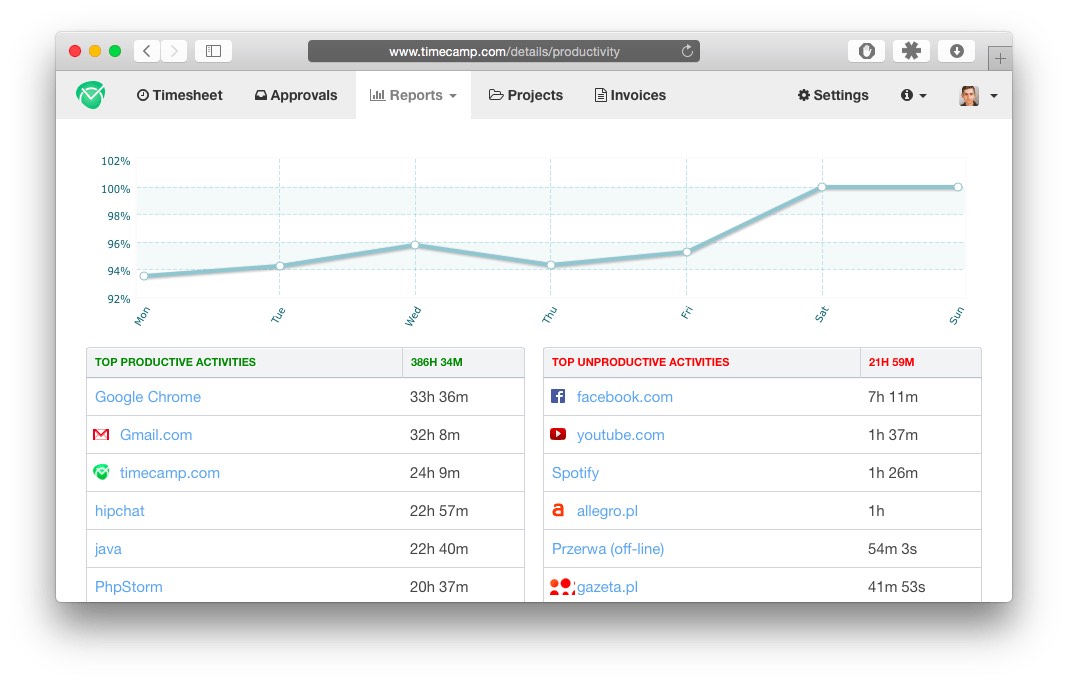Open the info help dropdown
This screenshot has height=682, width=1068.
point(913,95)
